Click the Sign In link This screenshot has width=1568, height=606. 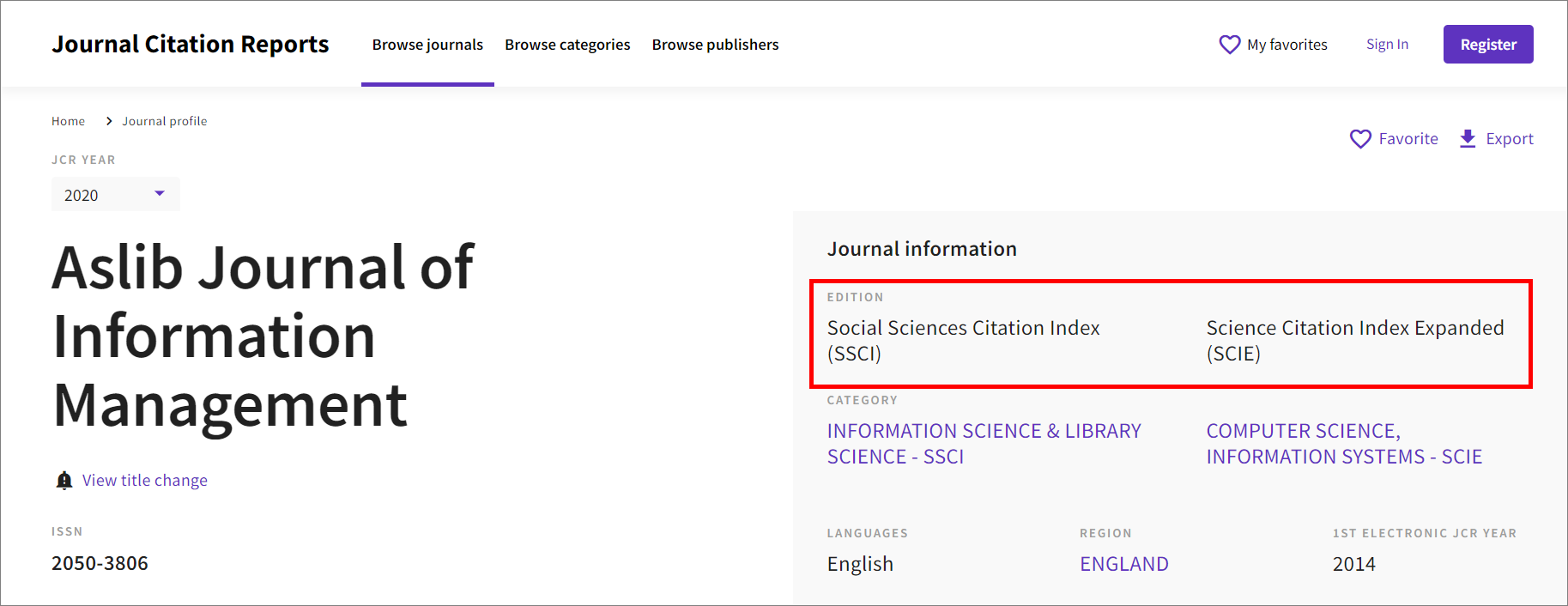click(x=1387, y=45)
